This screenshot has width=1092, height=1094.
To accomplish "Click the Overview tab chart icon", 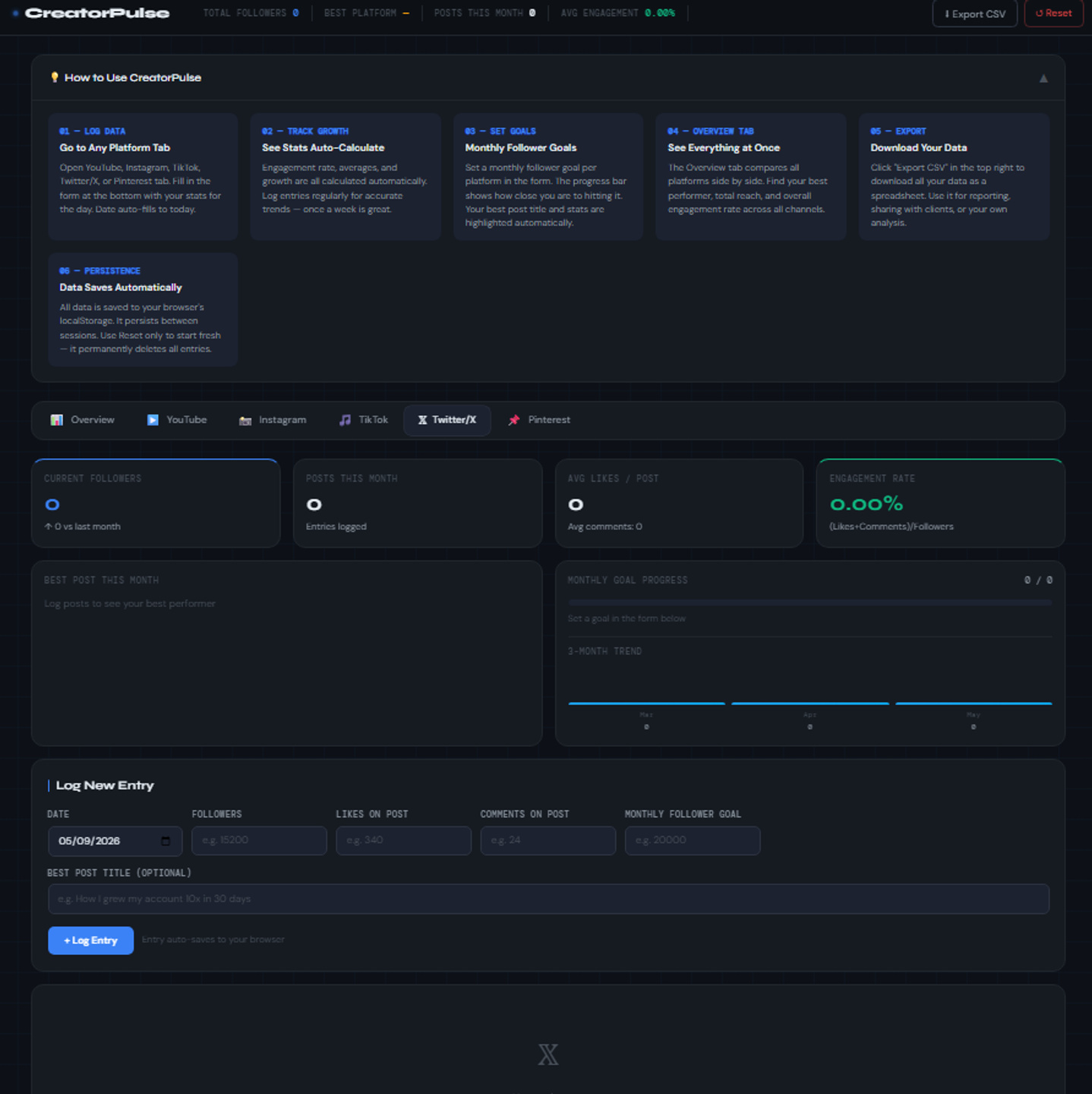I will coord(57,420).
